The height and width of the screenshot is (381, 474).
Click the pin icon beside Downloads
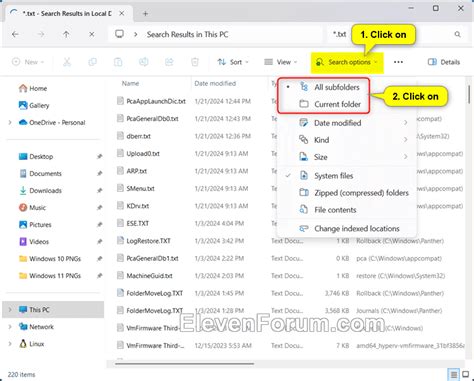pyautogui.click(x=99, y=190)
